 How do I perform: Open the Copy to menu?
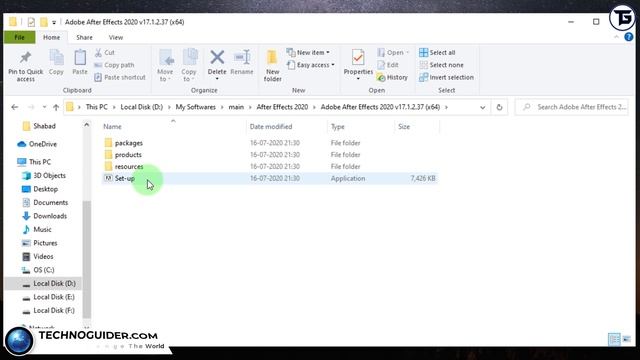(189, 66)
